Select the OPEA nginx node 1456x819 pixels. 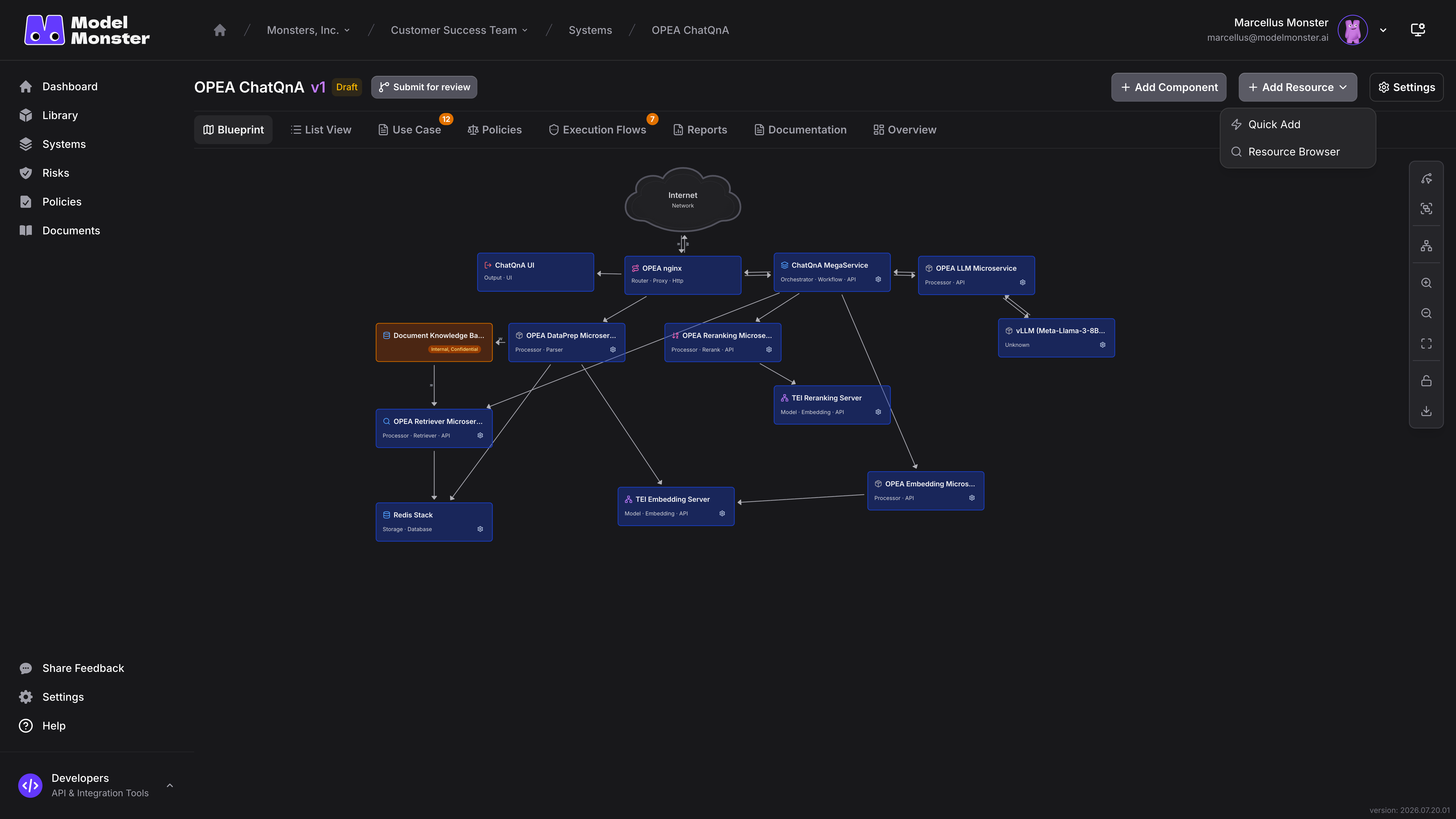tap(683, 275)
